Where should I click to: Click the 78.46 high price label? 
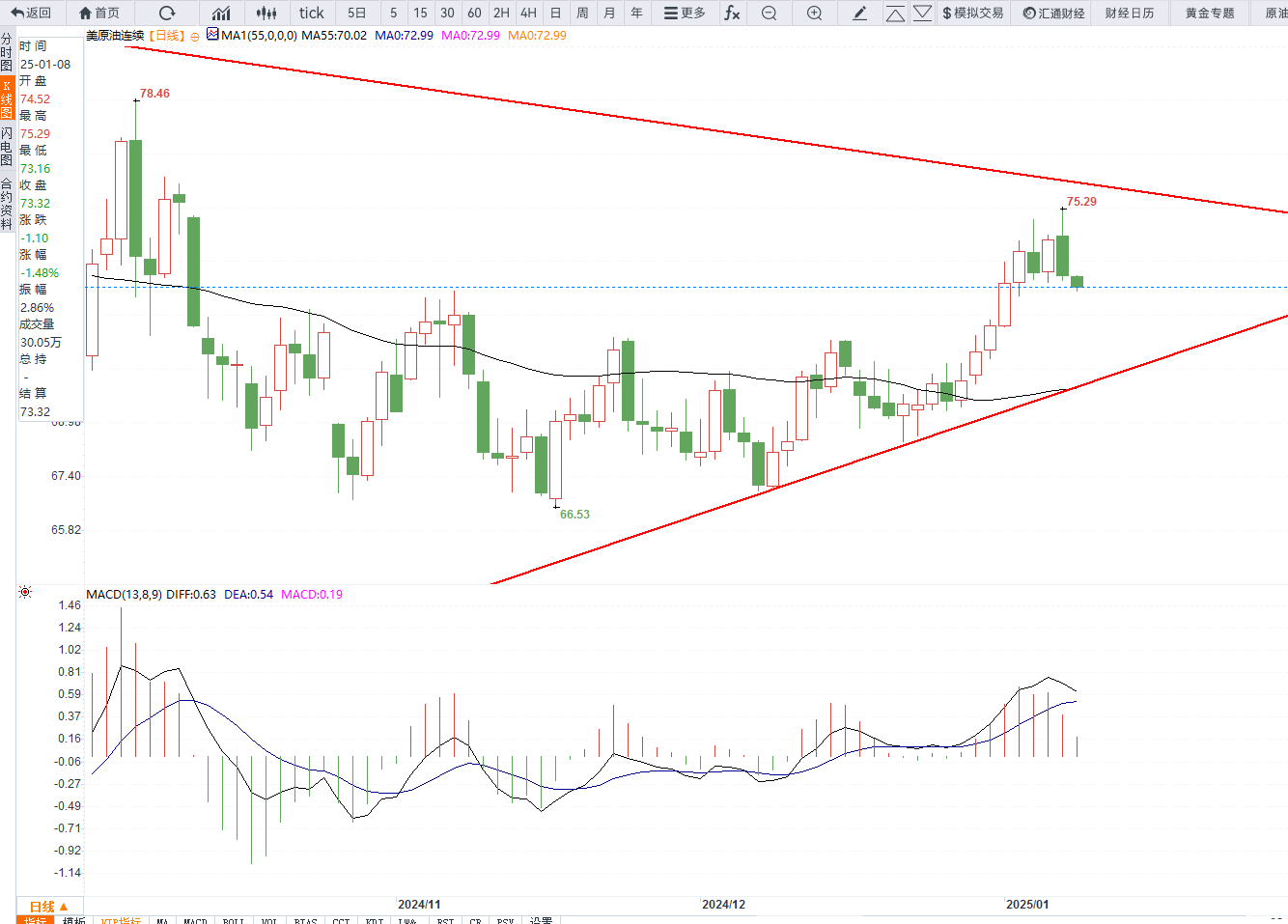(x=154, y=94)
